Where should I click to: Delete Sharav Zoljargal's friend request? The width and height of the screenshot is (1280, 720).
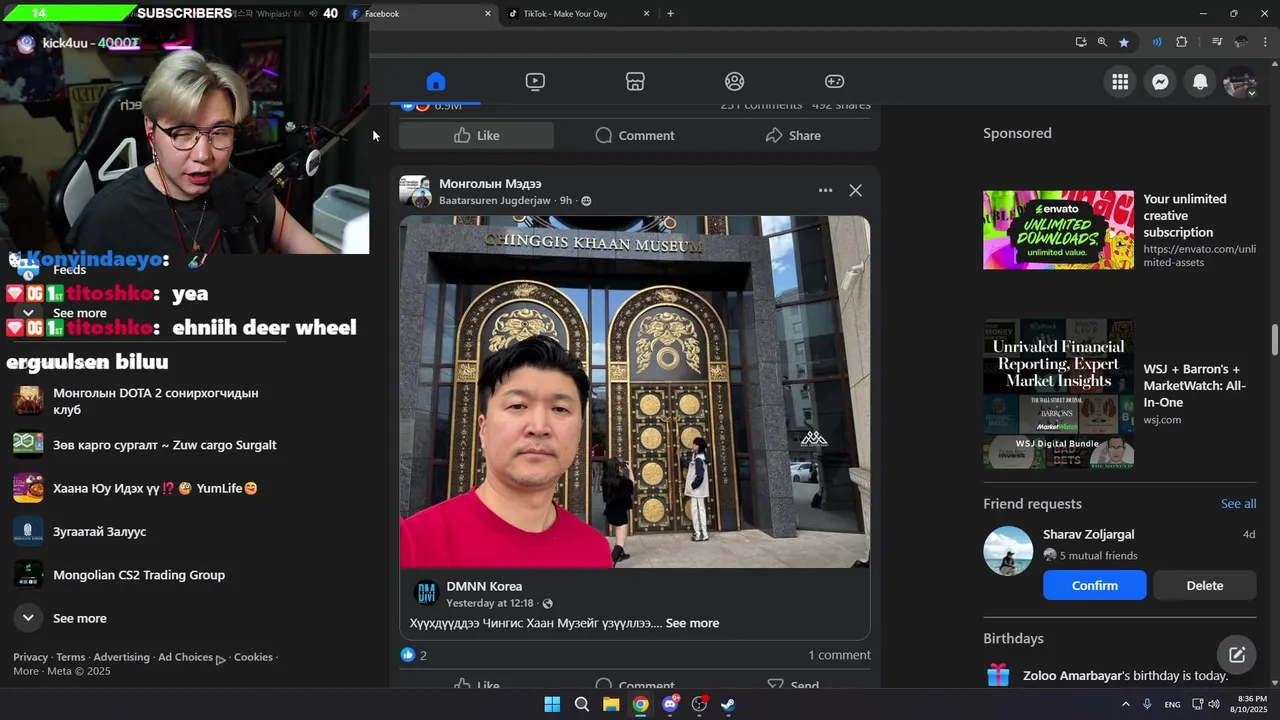pos(1205,586)
